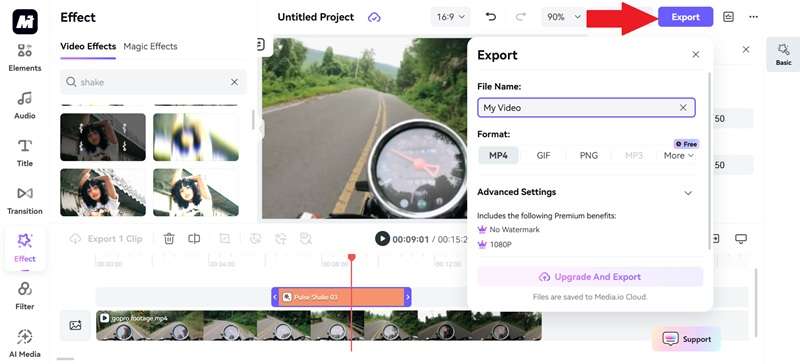Pick the top-left dark effect thumbnail

103,137
